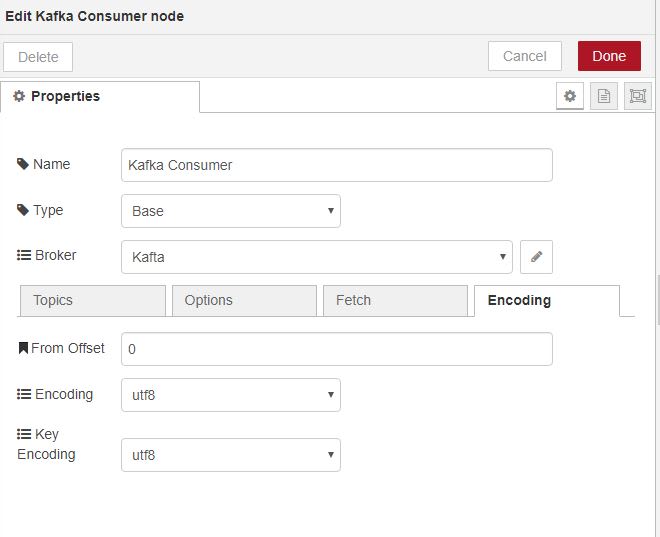
Task: Click the Encoding field label
Action: 64,394
